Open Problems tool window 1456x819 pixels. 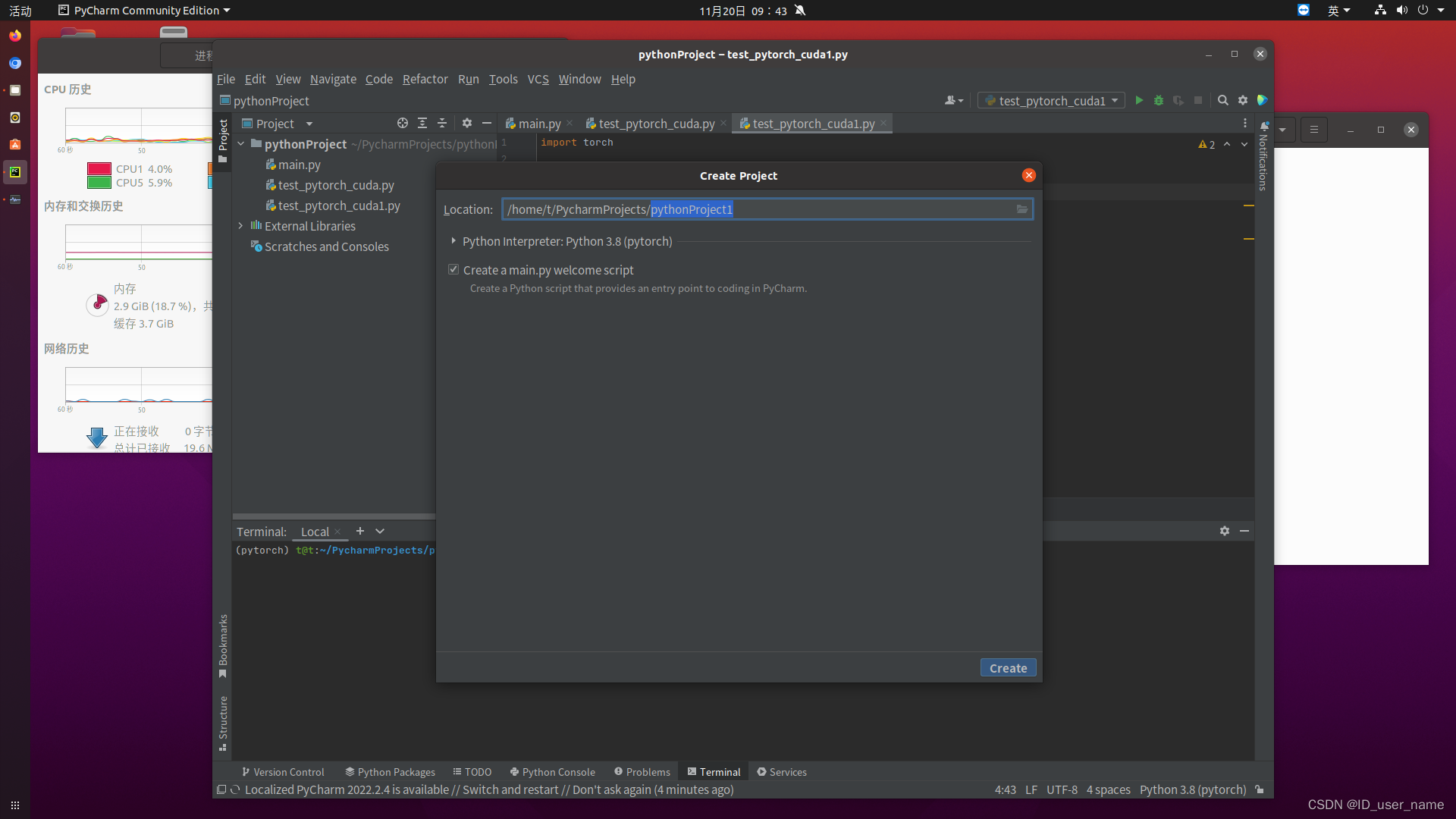pos(642,771)
